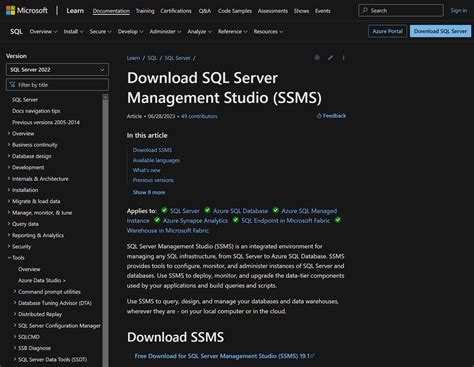Viewport: 474px width, 367px height.
Task: Click the filter icon in Filter by title
Action: pos(12,85)
